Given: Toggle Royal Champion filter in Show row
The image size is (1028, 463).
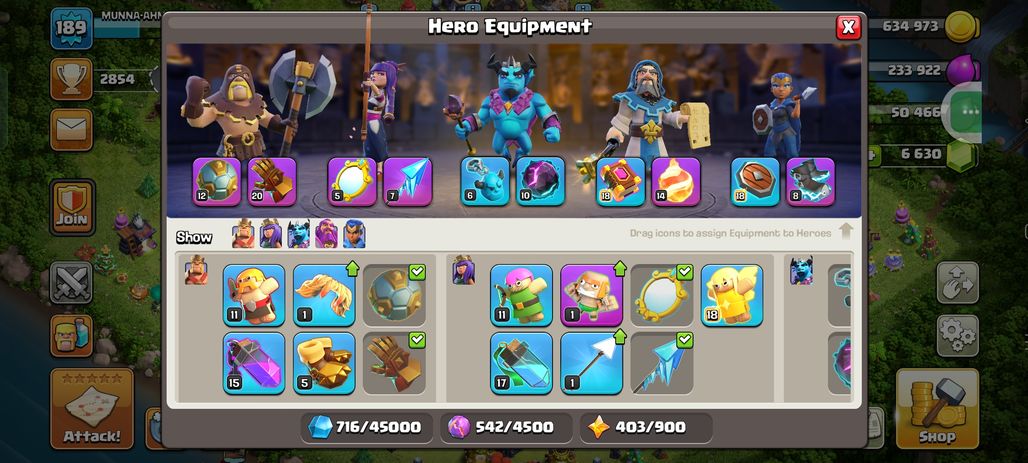Looking at the screenshot, I should point(354,234).
